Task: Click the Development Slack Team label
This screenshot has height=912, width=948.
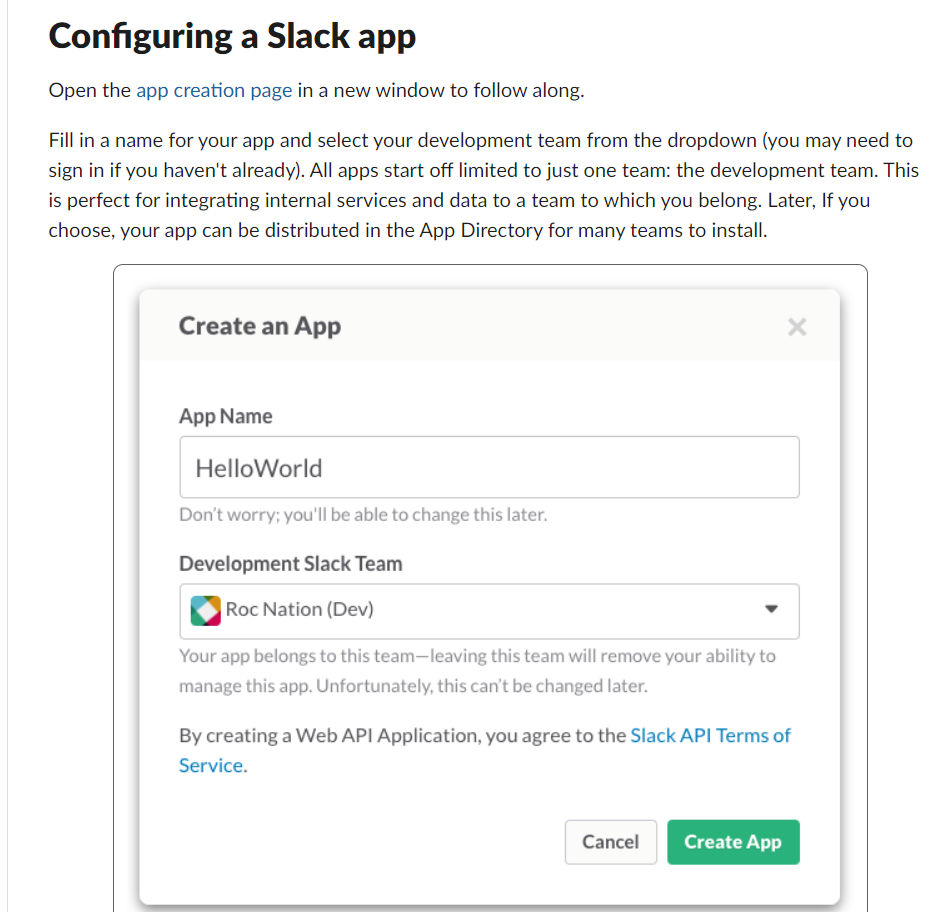Action: point(291,564)
